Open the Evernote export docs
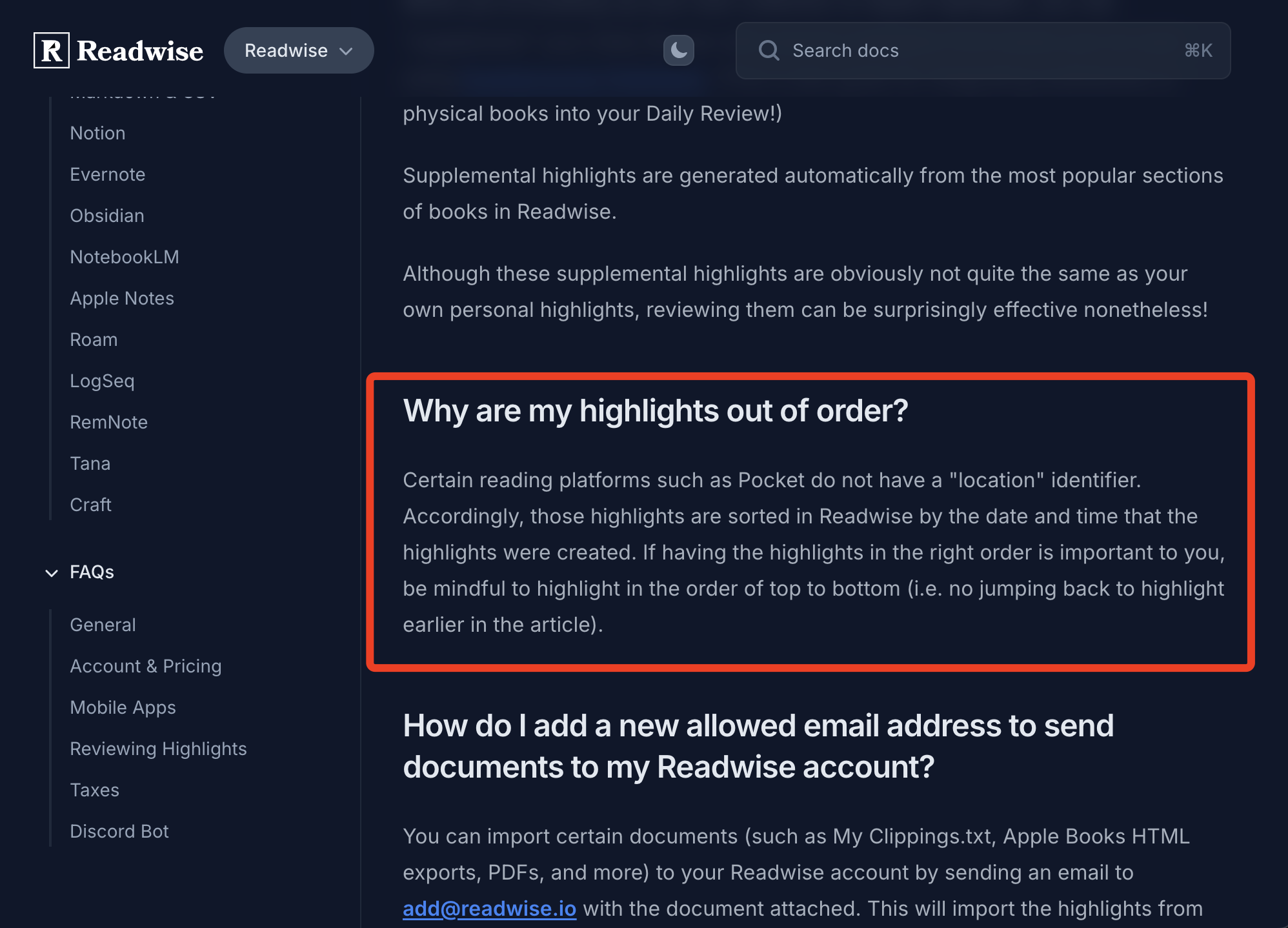This screenshot has height=928, width=1288. (x=107, y=174)
